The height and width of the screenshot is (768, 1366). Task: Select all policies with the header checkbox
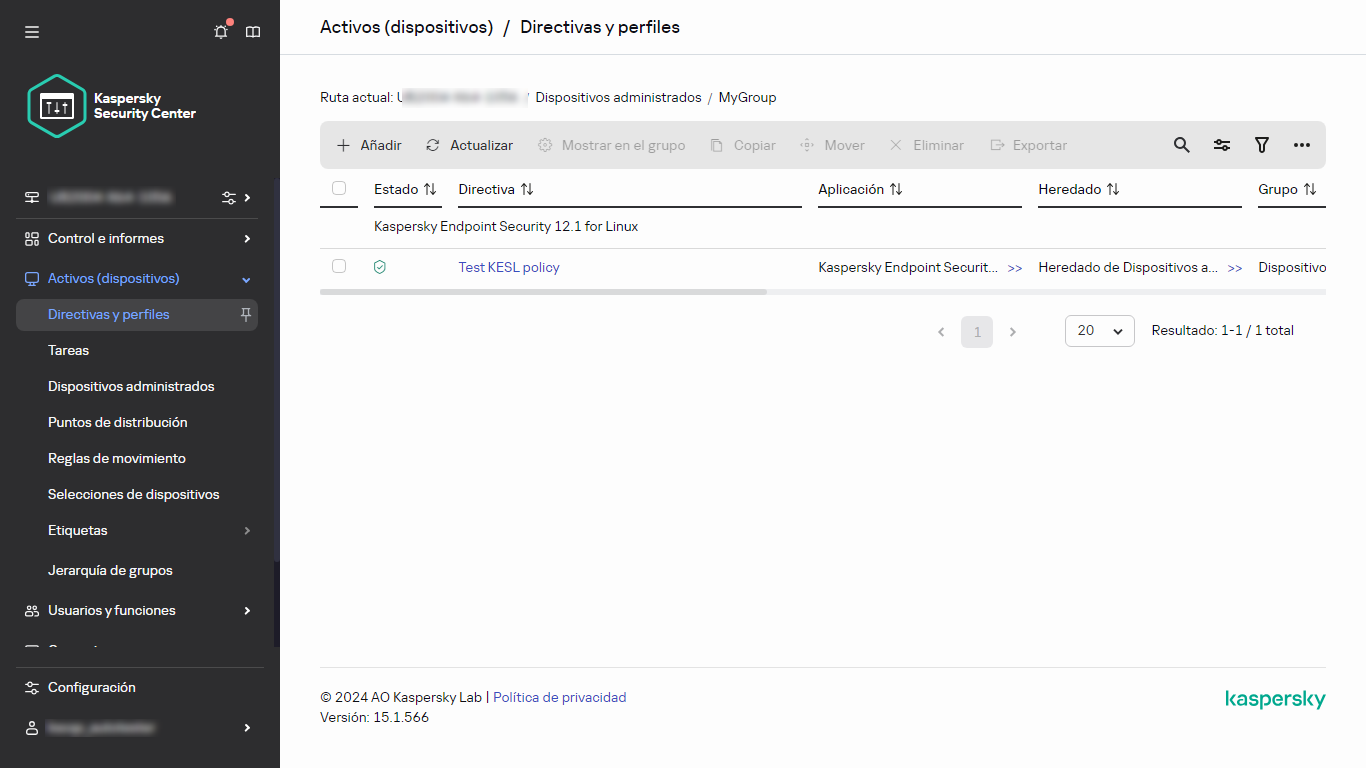[339, 187]
